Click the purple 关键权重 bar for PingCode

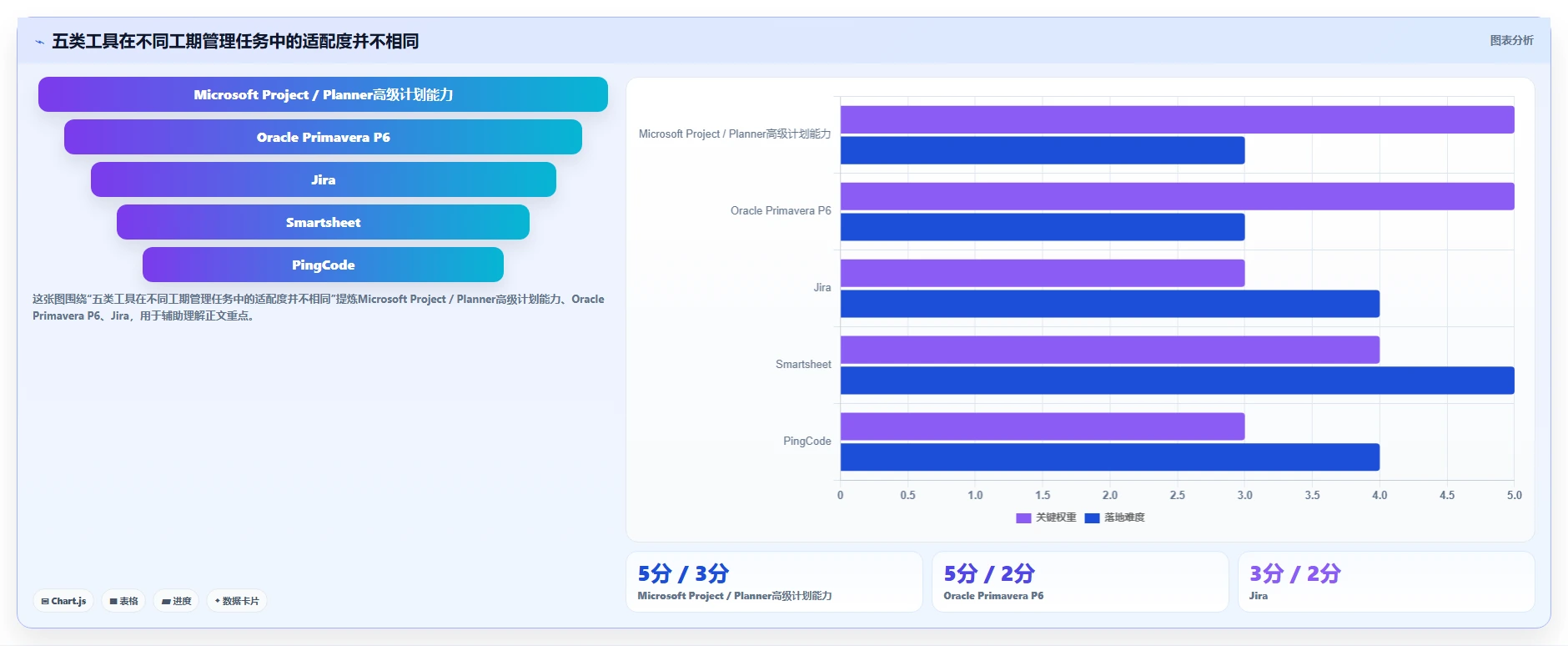pyautogui.click(x=1043, y=426)
